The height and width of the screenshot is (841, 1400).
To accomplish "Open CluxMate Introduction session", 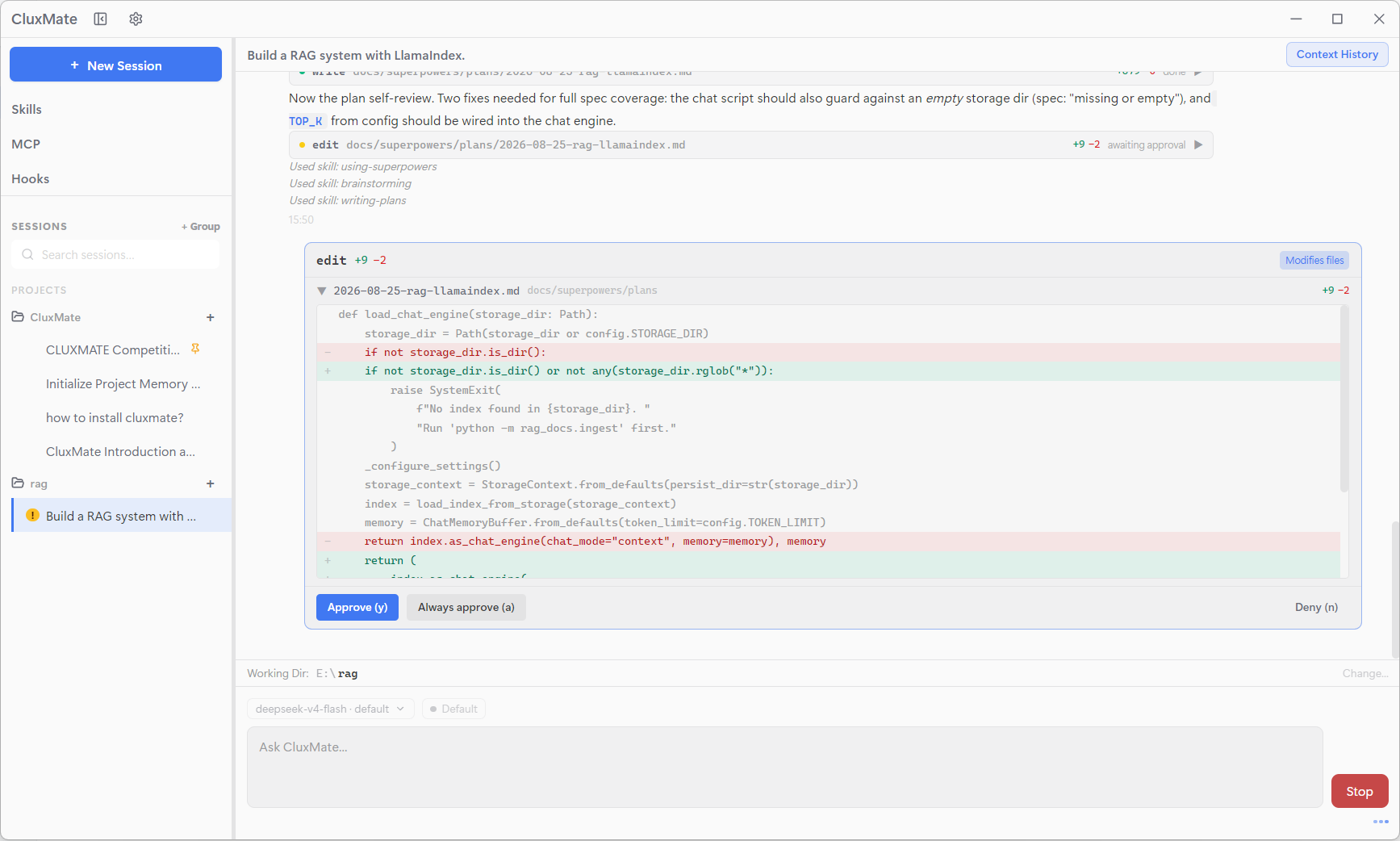I will tap(120, 452).
